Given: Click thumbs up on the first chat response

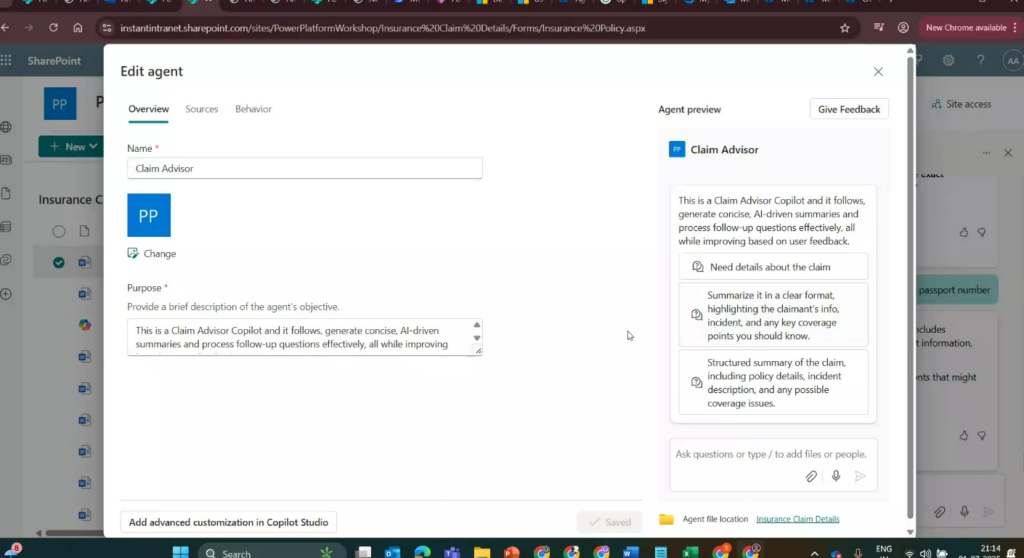Looking at the screenshot, I should 963,233.
